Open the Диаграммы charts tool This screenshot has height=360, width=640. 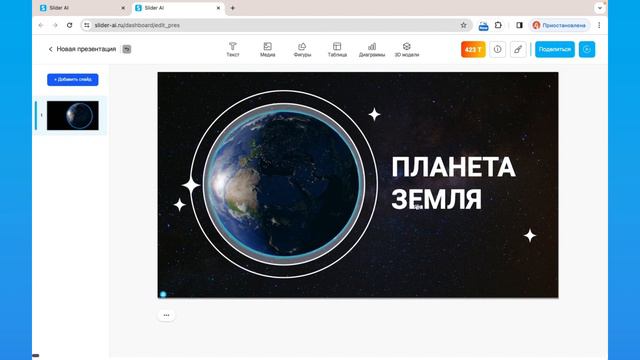pos(372,49)
